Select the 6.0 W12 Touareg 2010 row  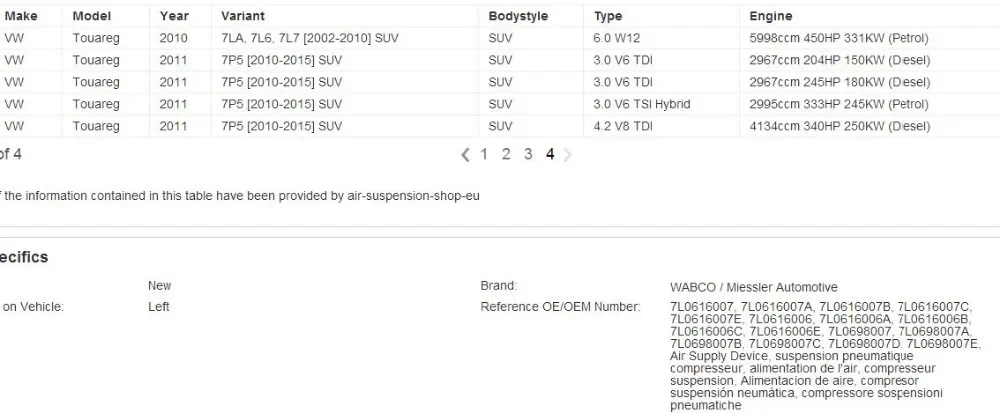[500, 38]
